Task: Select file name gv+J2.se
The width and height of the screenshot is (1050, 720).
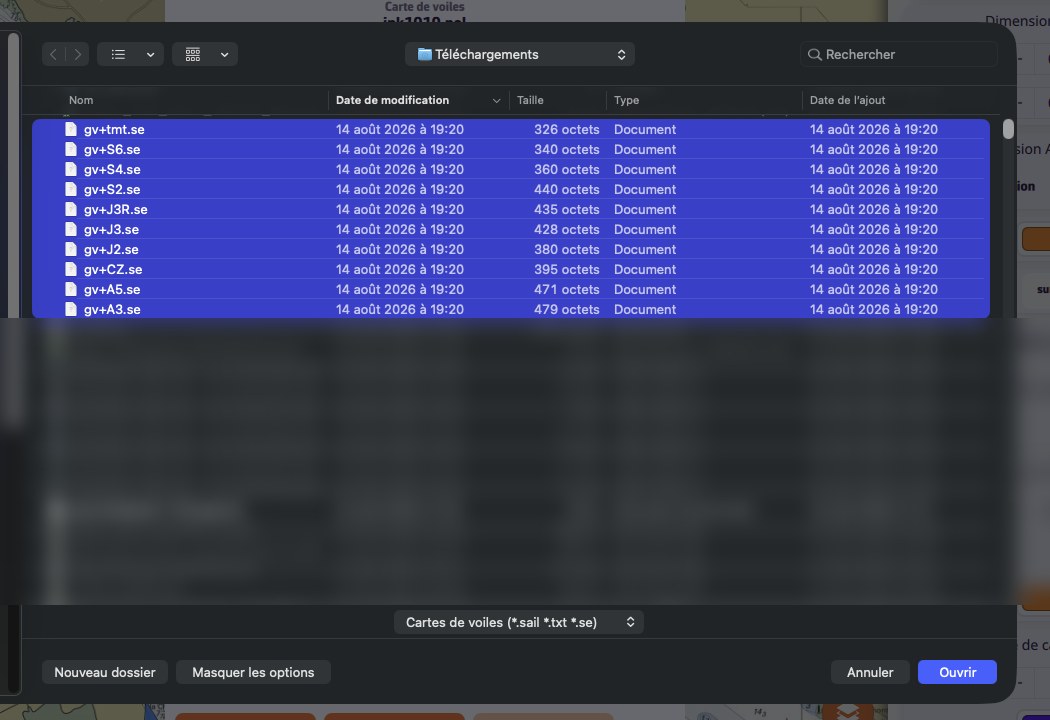Action: point(111,249)
